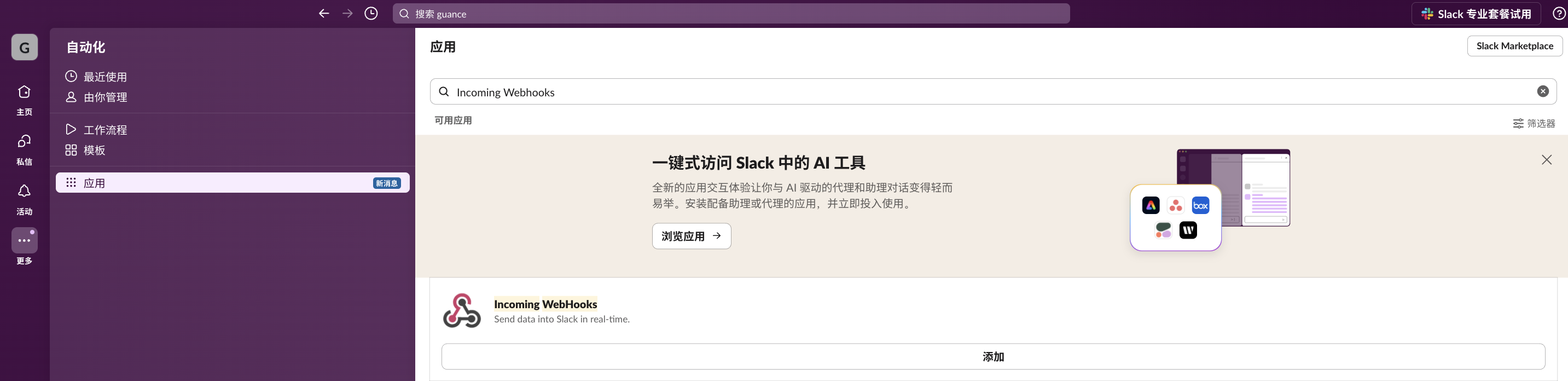Click the banner app illustration
Screen dimensions: 1568x381
pyautogui.click(x=1210, y=200)
